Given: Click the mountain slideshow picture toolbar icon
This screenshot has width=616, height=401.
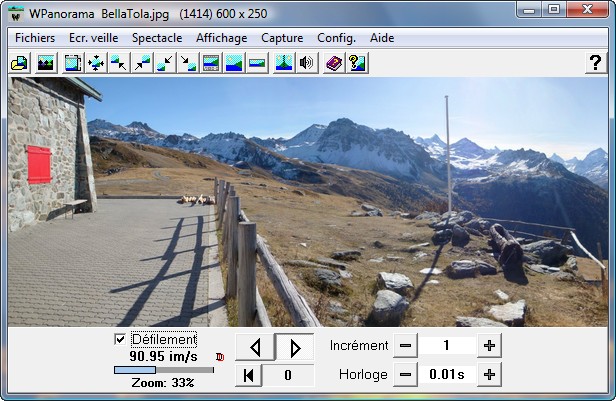Looking at the screenshot, I should pyautogui.click(x=45, y=63).
